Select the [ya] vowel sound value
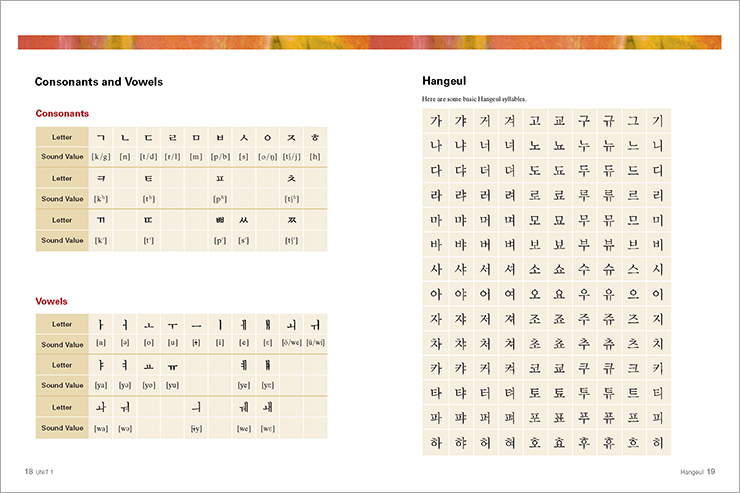Viewport: 740px width, 493px height. 101,385
